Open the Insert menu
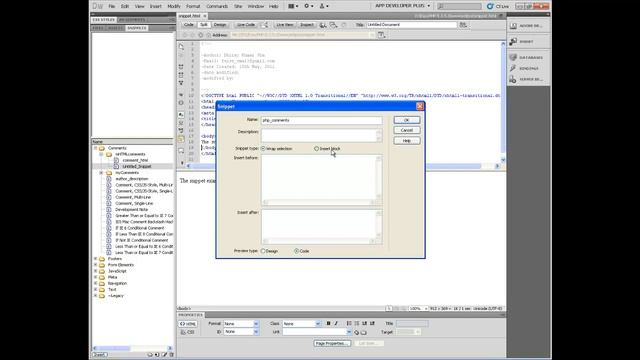The width and height of the screenshot is (640, 360). coord(156,6)
